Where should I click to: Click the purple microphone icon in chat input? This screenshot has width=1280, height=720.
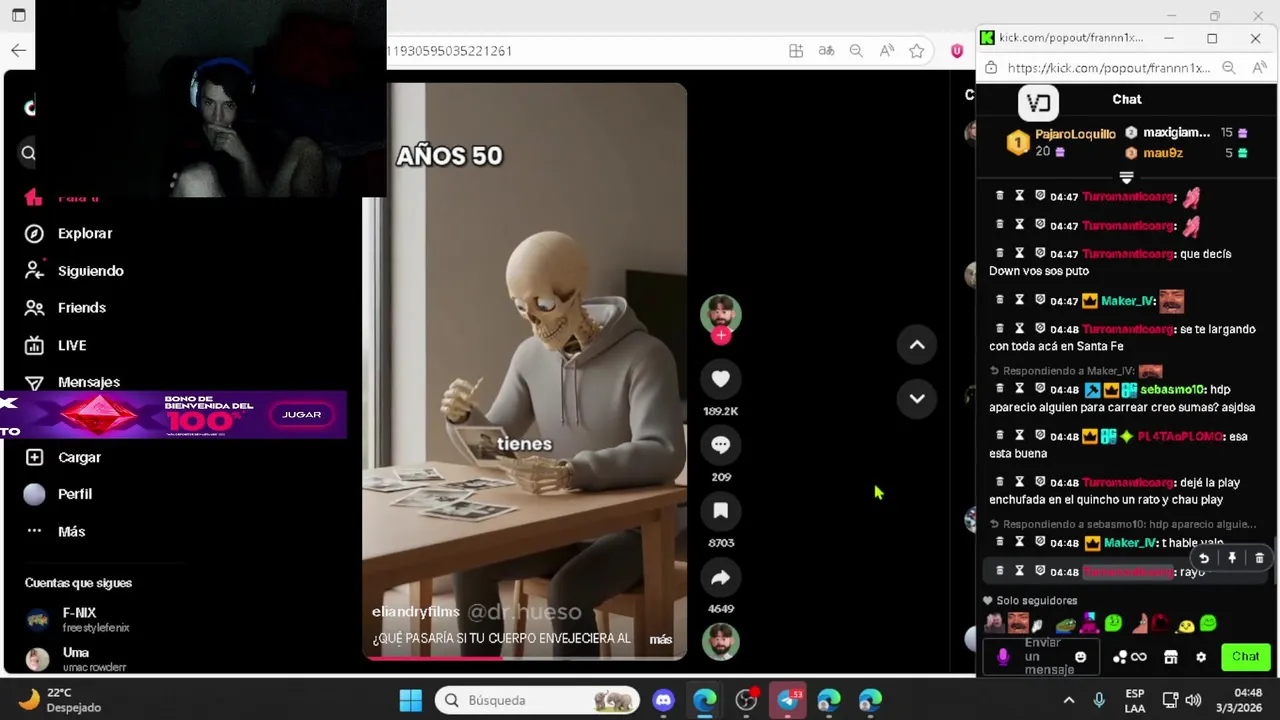pyautogui.click(x=1002, y=657)
